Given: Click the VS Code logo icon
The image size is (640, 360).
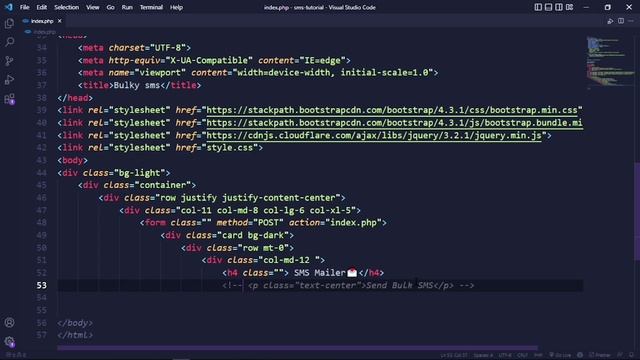Looking at the screenshot, I should tap(9, 7).
